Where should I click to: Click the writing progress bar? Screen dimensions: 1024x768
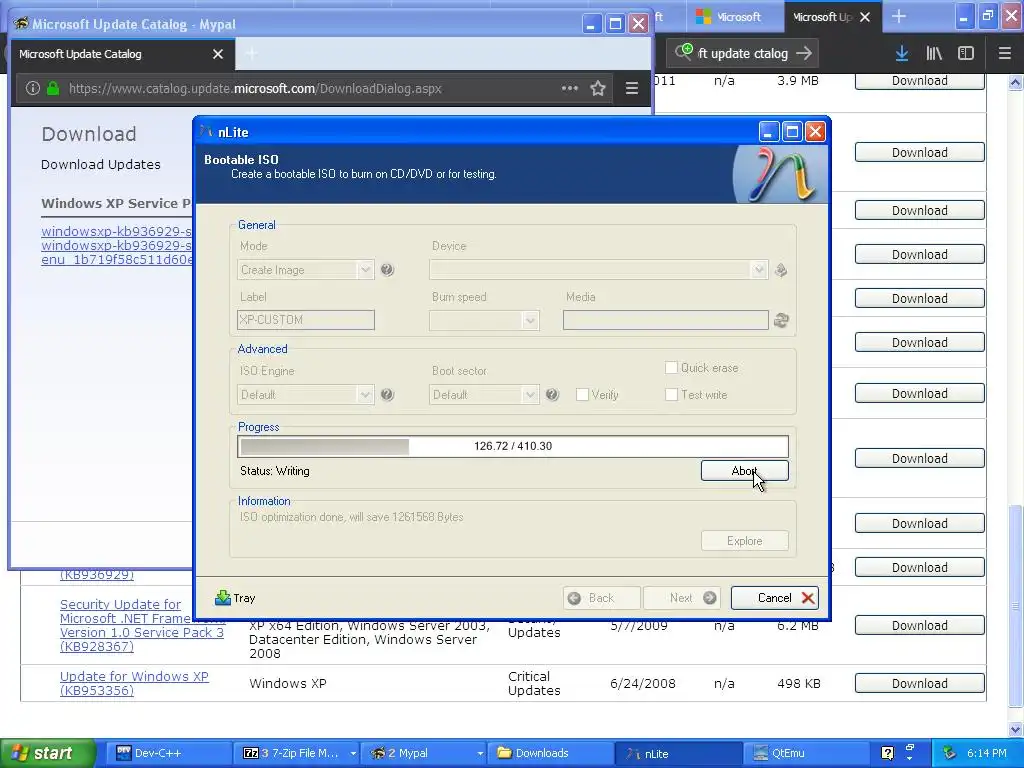[513, 446]
